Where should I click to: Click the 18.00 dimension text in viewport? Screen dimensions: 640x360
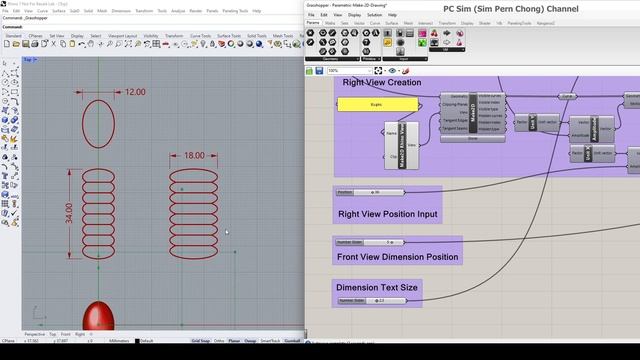click(194, 156)
